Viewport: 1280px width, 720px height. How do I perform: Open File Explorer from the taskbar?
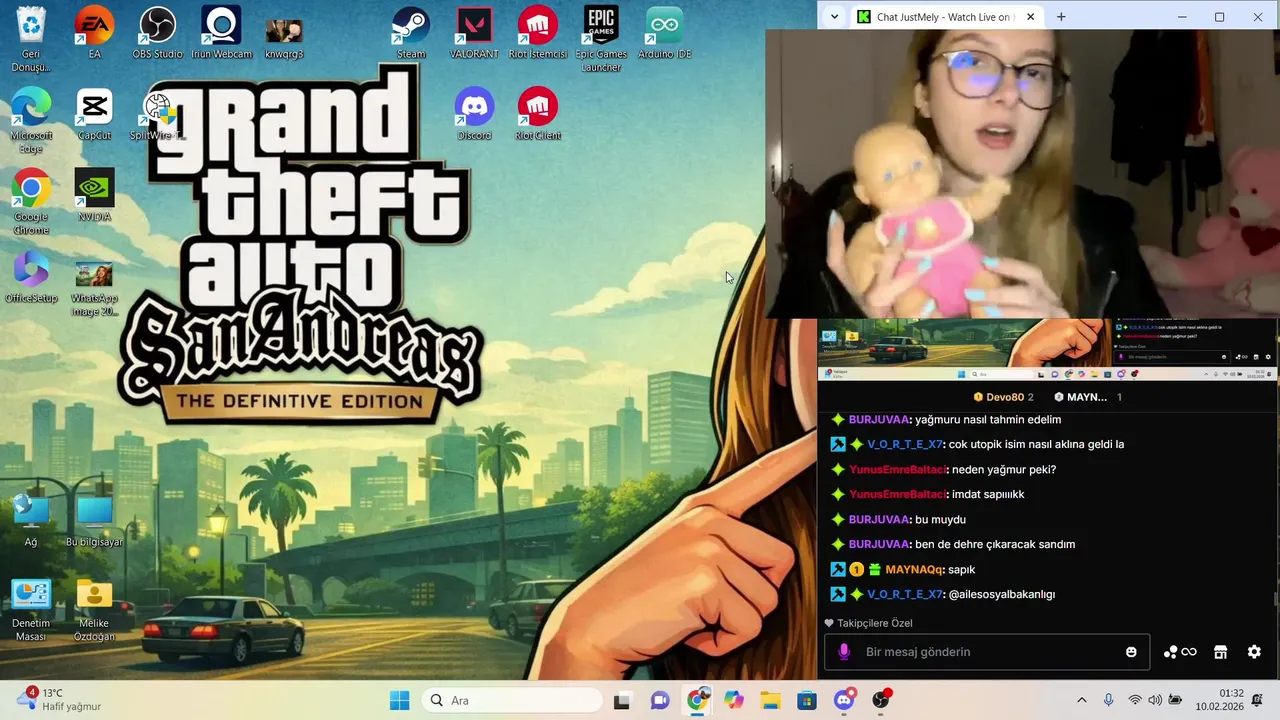click(x=770, y=701)
